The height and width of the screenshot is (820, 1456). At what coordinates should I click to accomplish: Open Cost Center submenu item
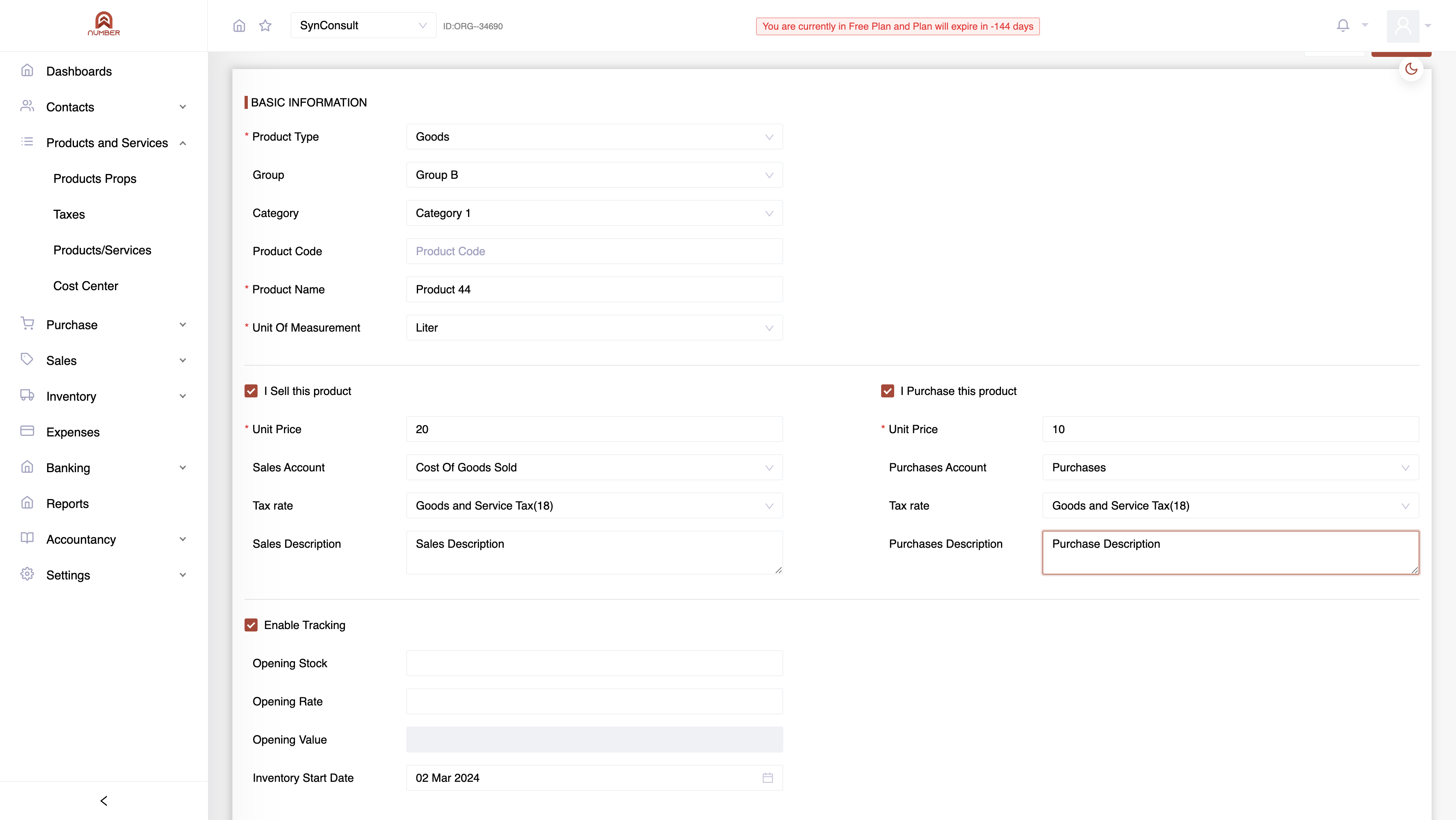point(86,286)
